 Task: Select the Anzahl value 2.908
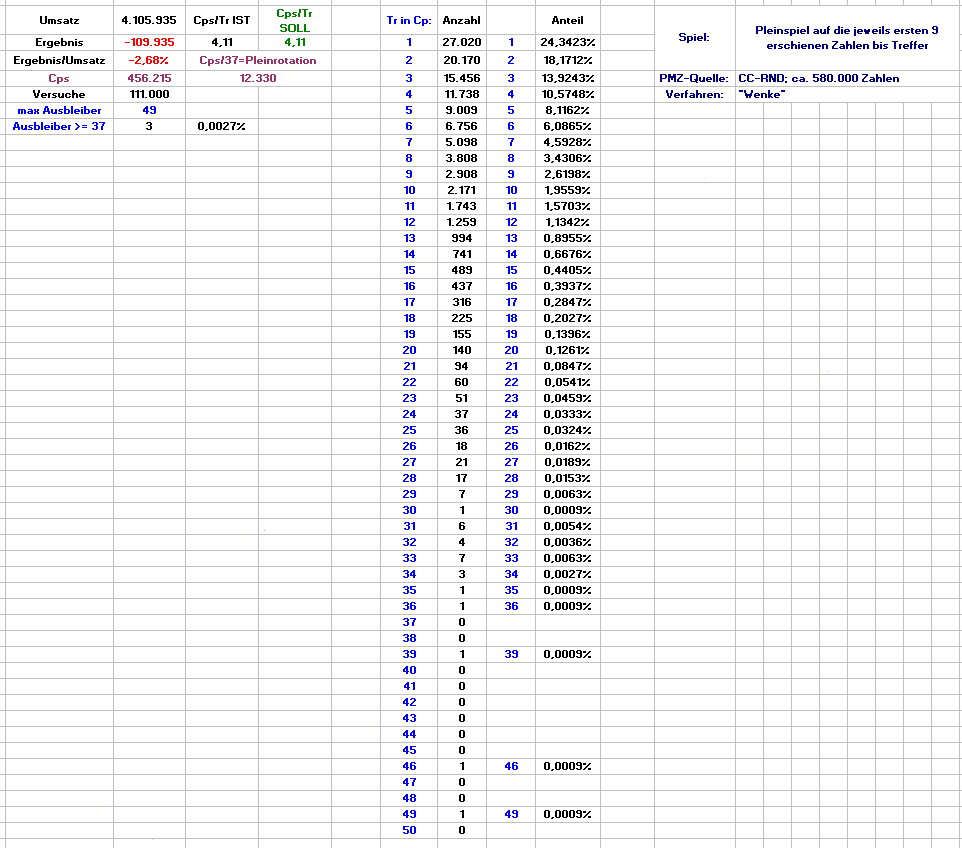click(x=461, y=174)
